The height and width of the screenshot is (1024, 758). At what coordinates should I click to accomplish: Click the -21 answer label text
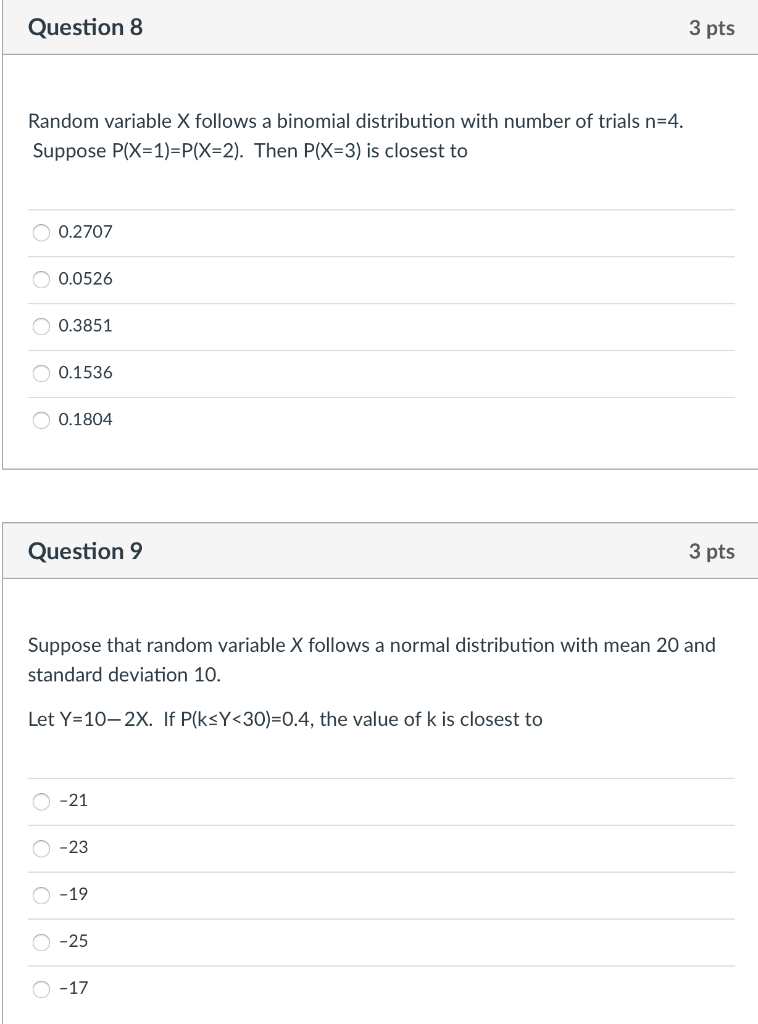coord(73,801)
